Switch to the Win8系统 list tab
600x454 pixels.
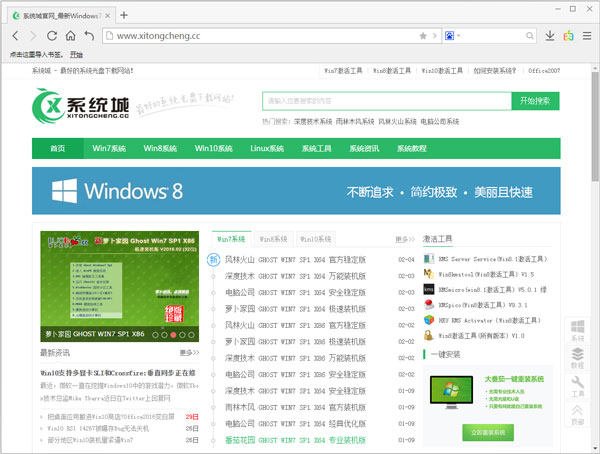[274, 239]
